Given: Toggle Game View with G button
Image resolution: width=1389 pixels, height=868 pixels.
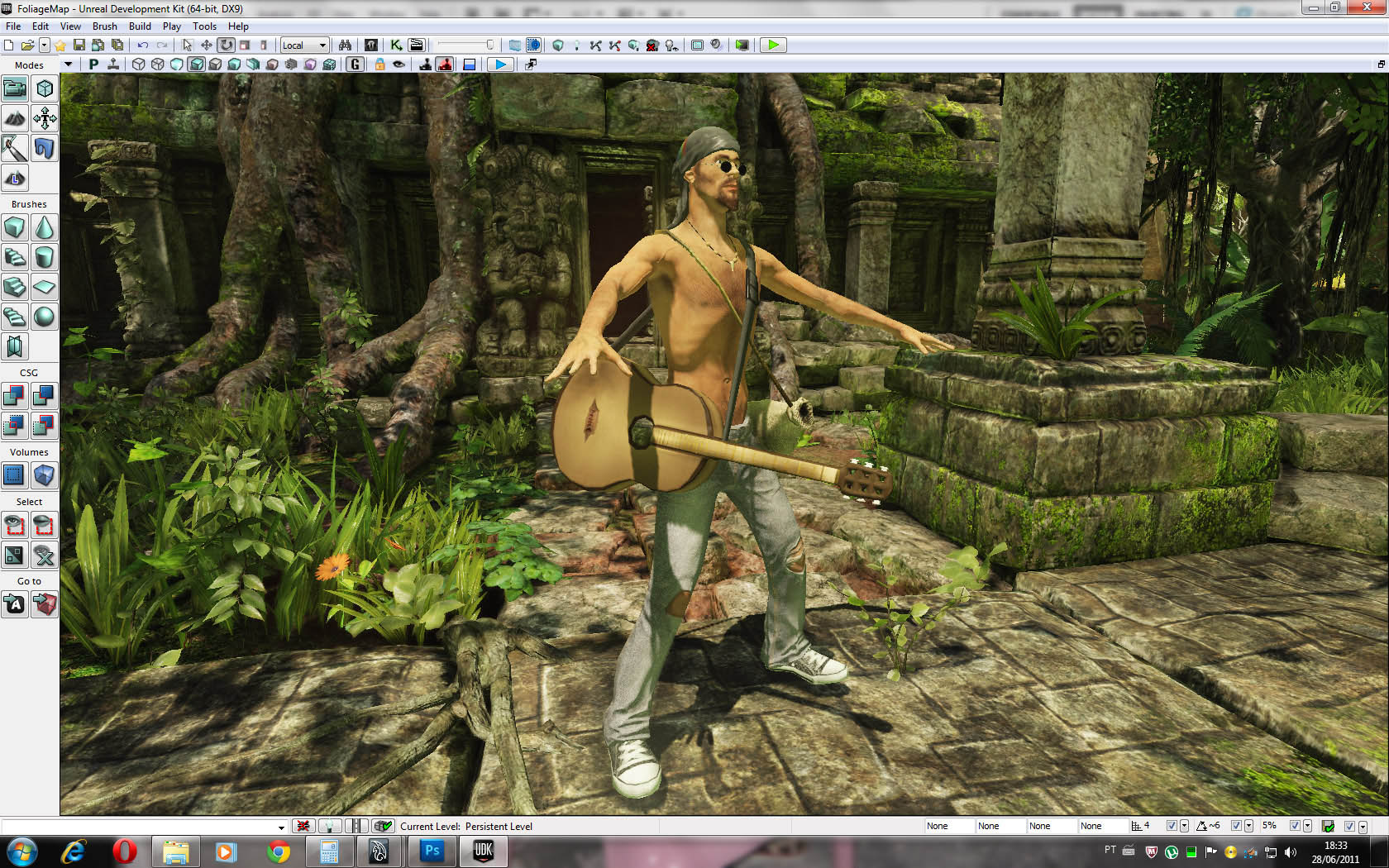Looking at the screenshot, I should (355, 64).
